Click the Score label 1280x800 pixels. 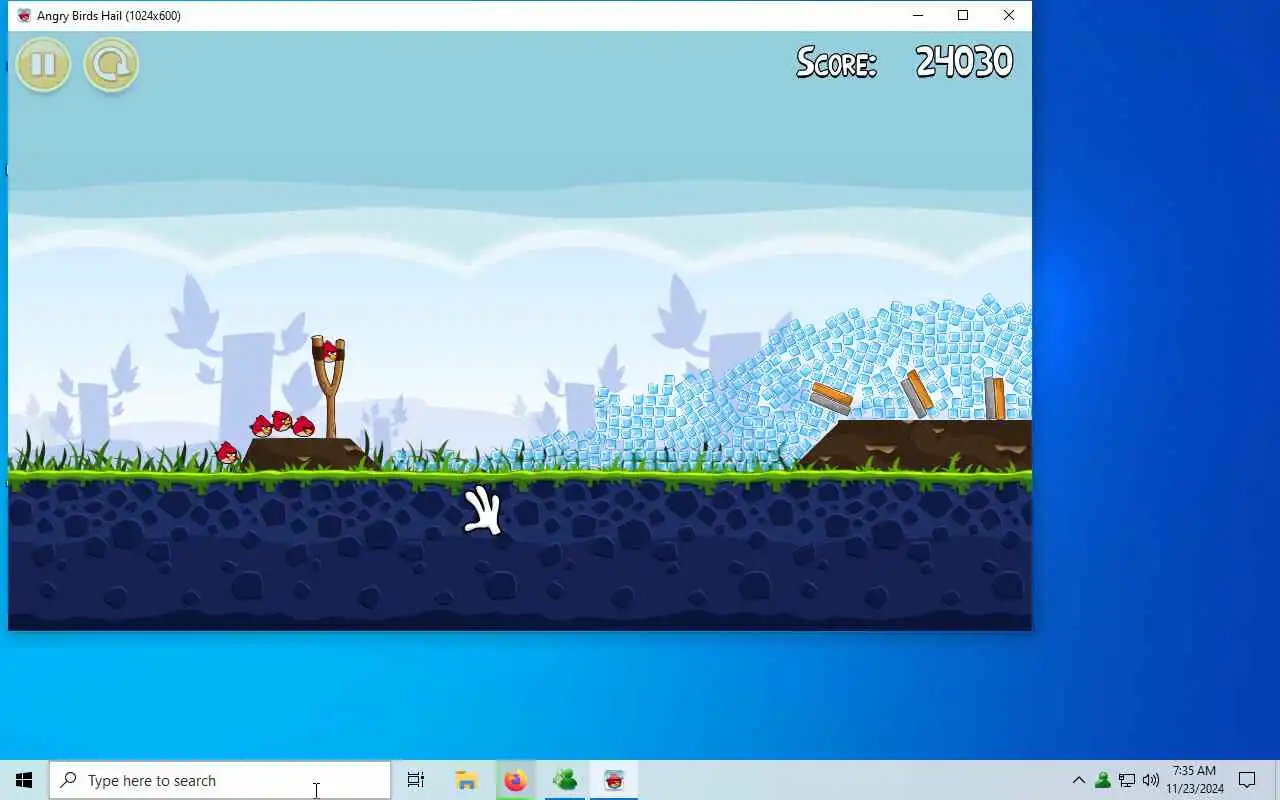[x=836, y=63]
